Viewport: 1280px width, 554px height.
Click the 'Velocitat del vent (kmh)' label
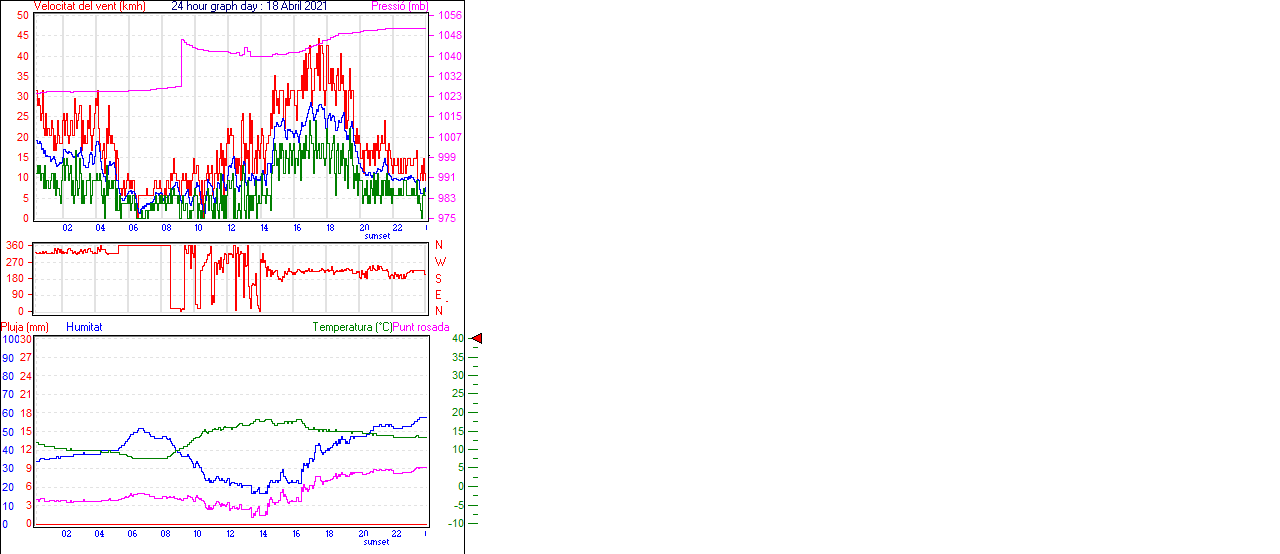(x=89, y=6)
